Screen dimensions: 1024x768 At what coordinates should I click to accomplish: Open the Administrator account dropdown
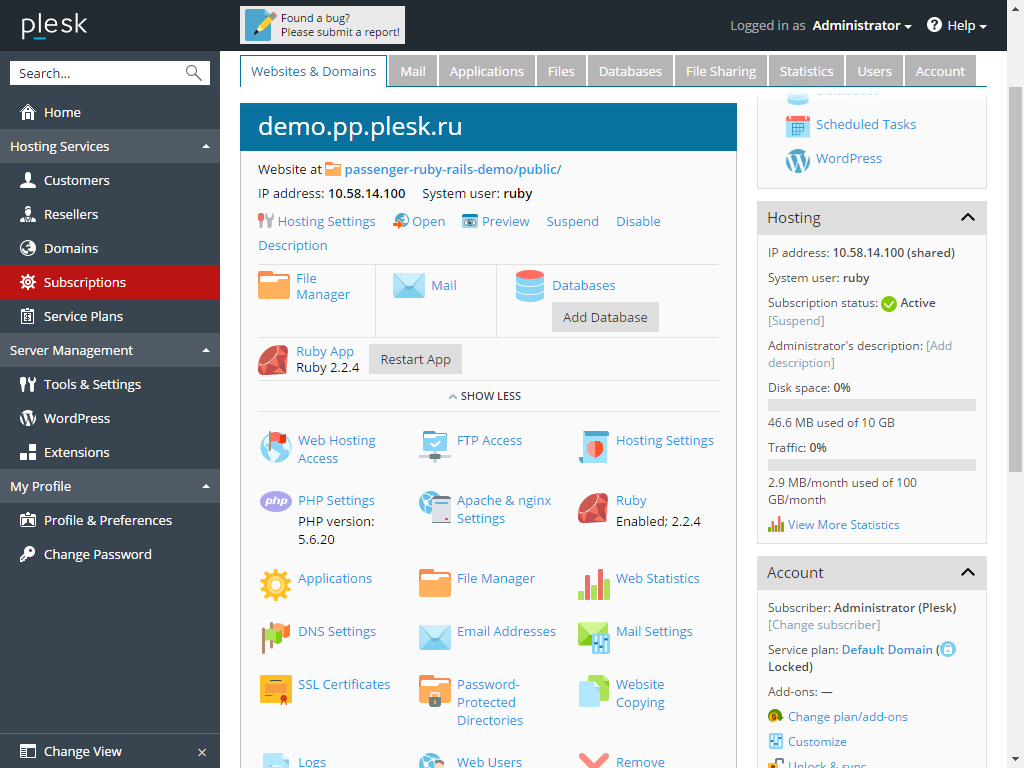(861, 26)
